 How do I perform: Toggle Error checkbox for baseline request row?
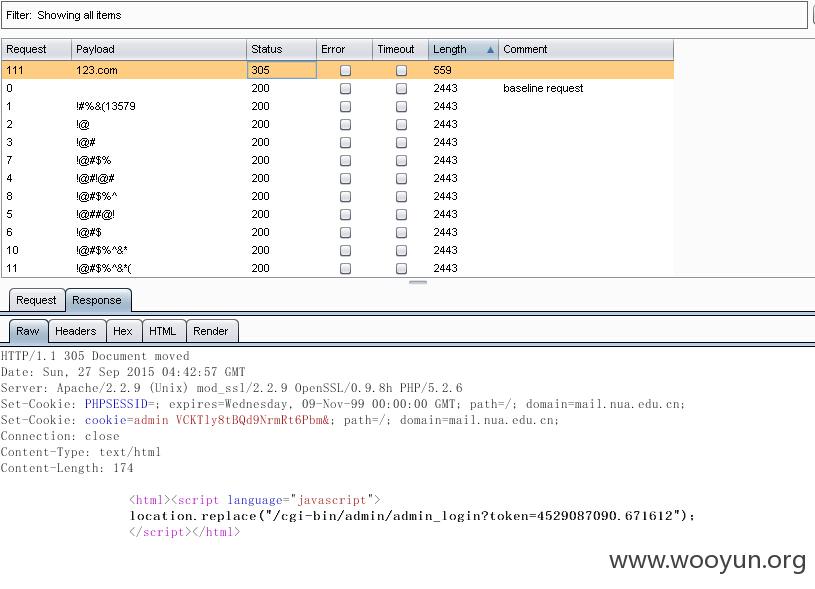345,88
